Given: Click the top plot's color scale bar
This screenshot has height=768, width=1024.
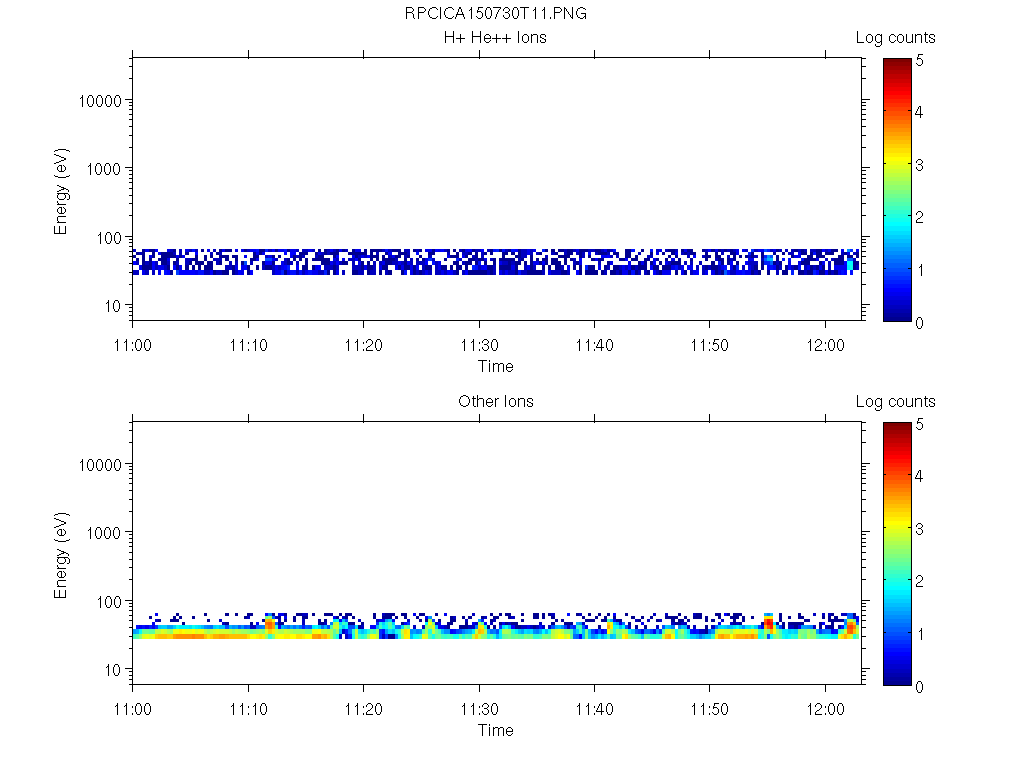Looking at the screenshot, I should (897, 190).
